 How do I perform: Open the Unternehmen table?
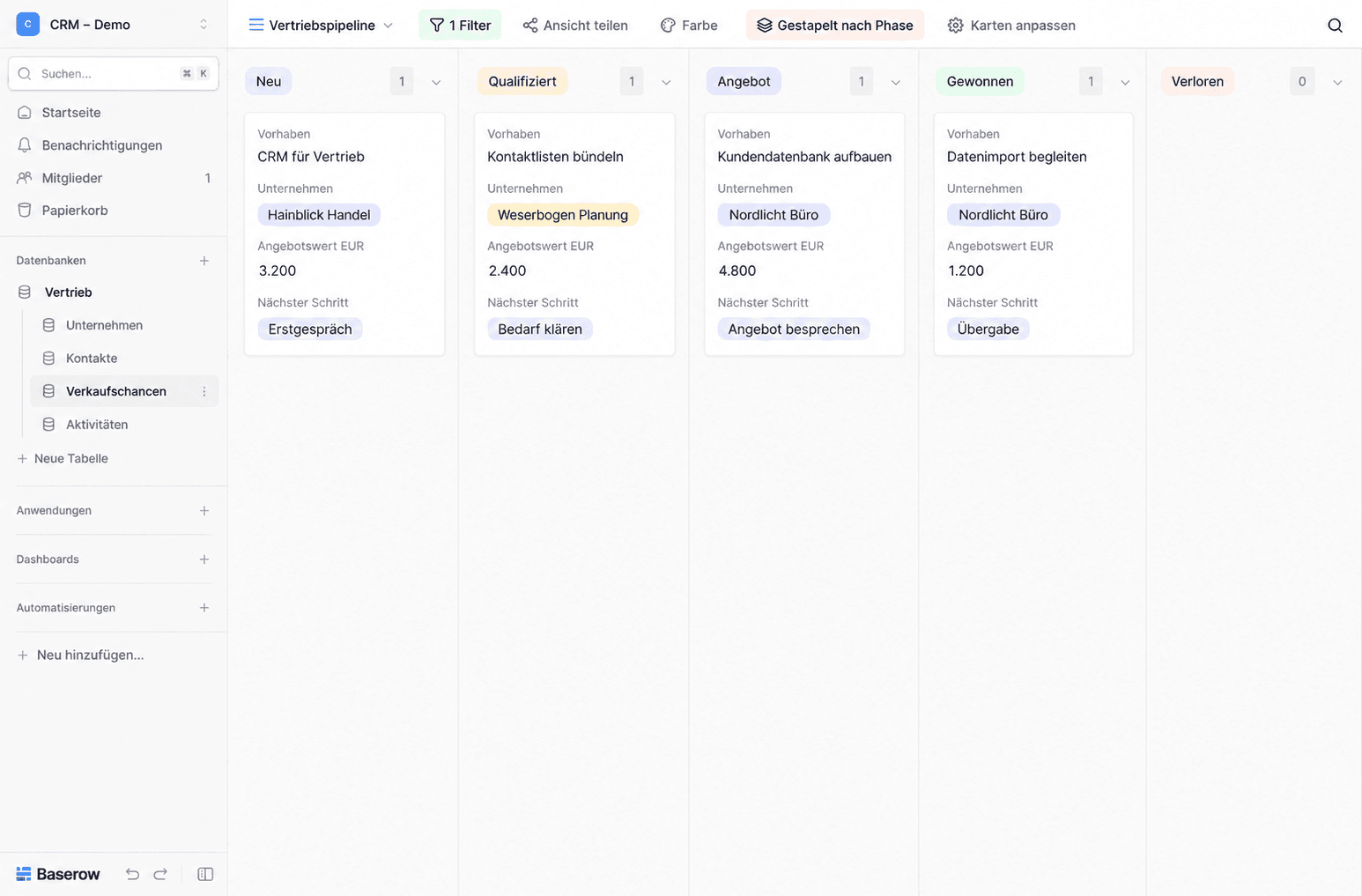pos(124,325)
